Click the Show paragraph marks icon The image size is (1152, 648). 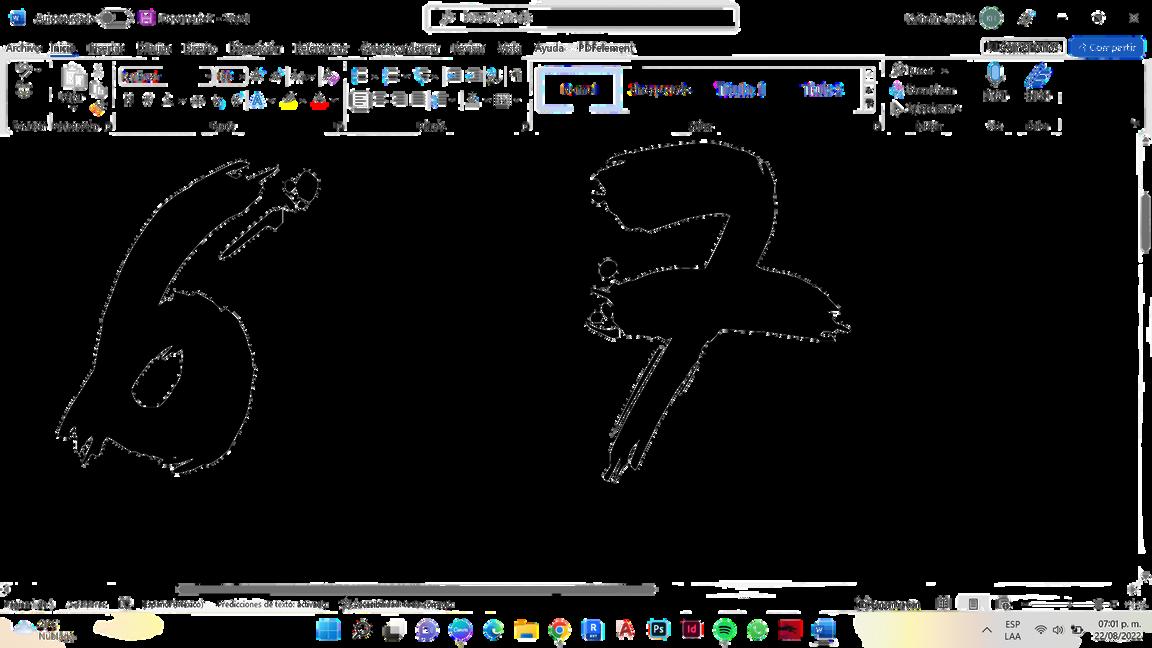pyautogui.click(x=515, y=76)
